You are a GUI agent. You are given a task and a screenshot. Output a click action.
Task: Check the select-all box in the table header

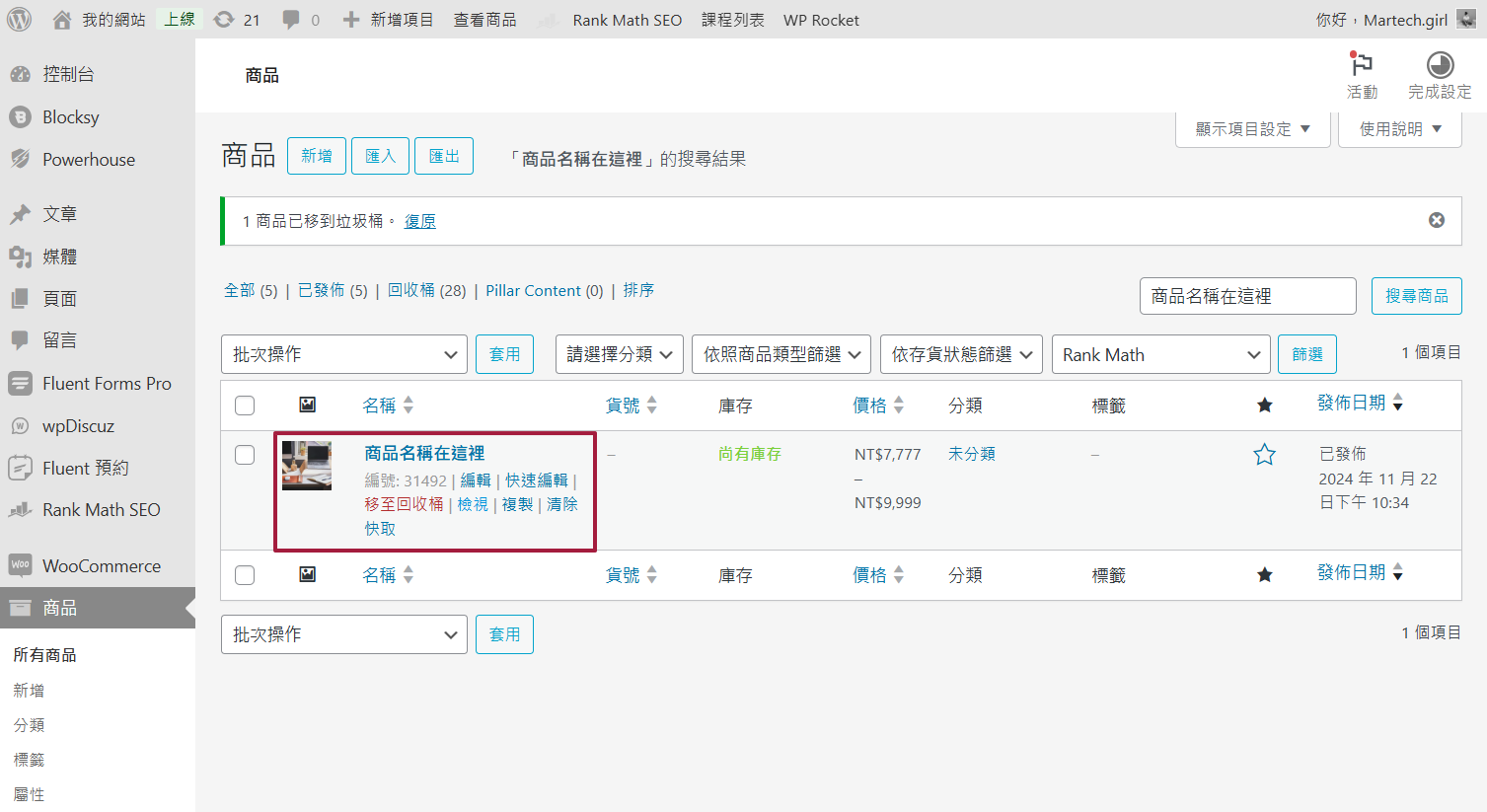point(245,406)
